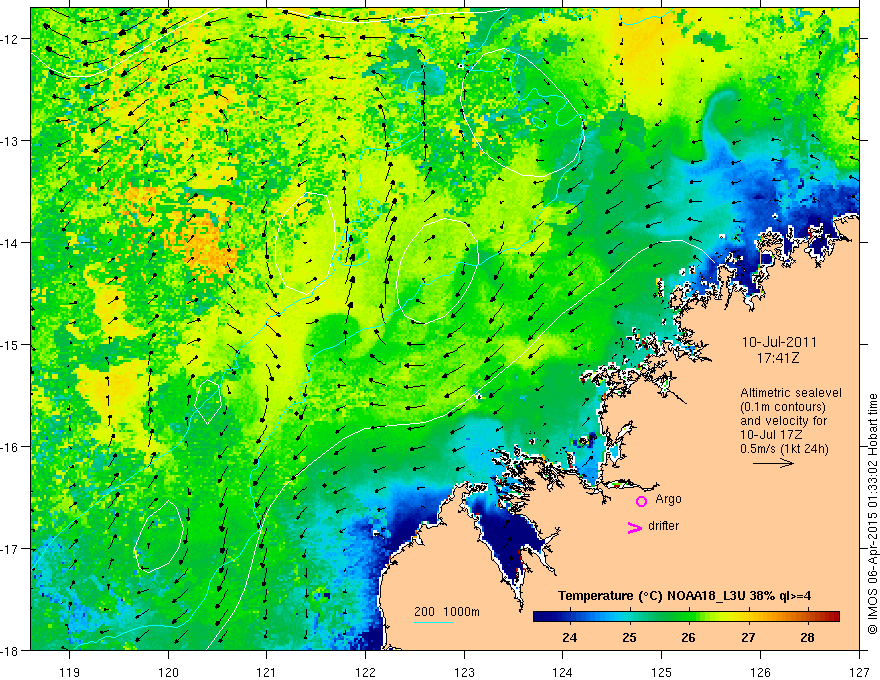Image resolution: width=880 pixels, height=680 pixels.
Task: Click the longitude axis label 120
Action: 168,672
